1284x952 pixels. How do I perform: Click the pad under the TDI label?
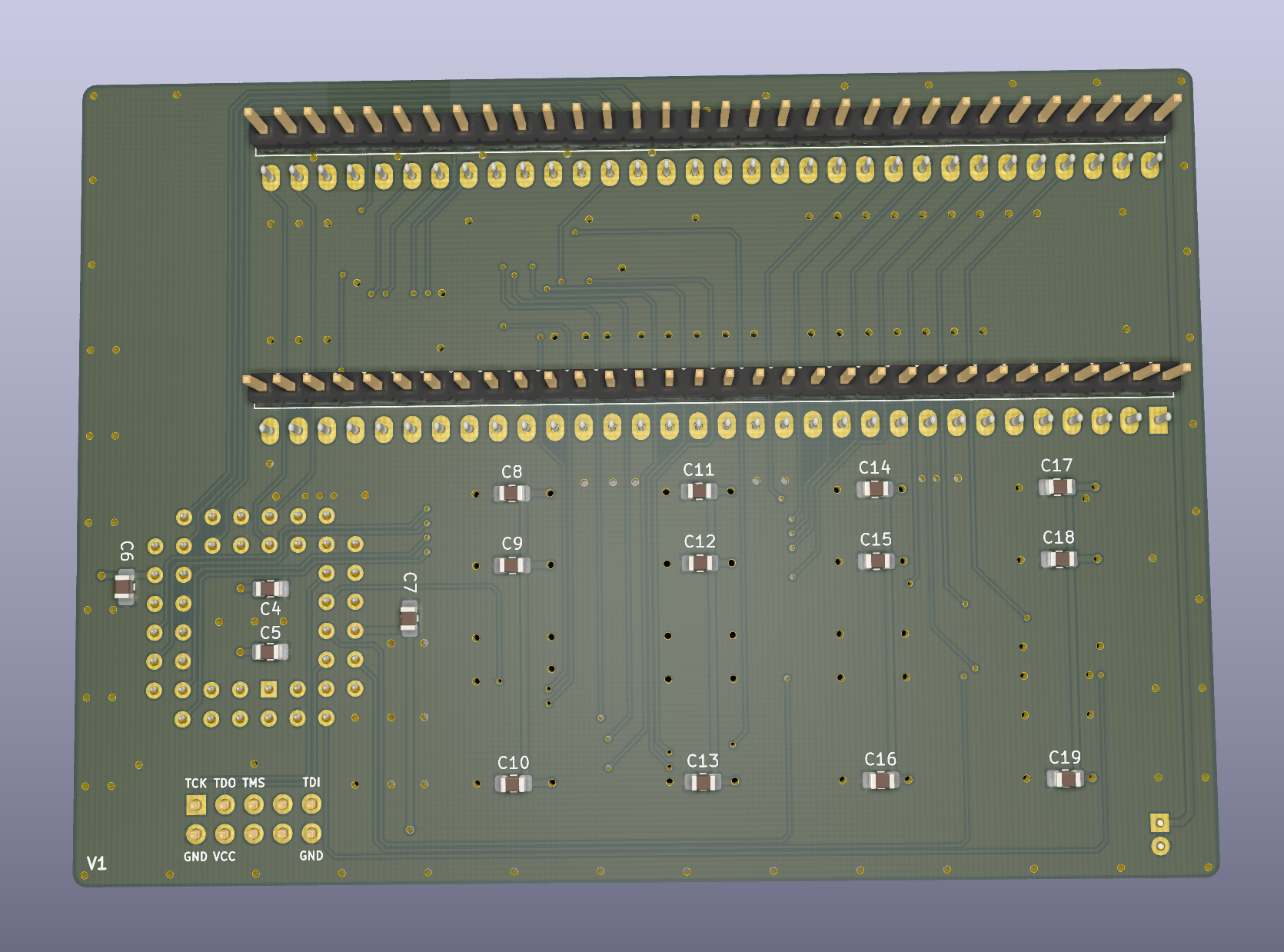coord(311,804)
